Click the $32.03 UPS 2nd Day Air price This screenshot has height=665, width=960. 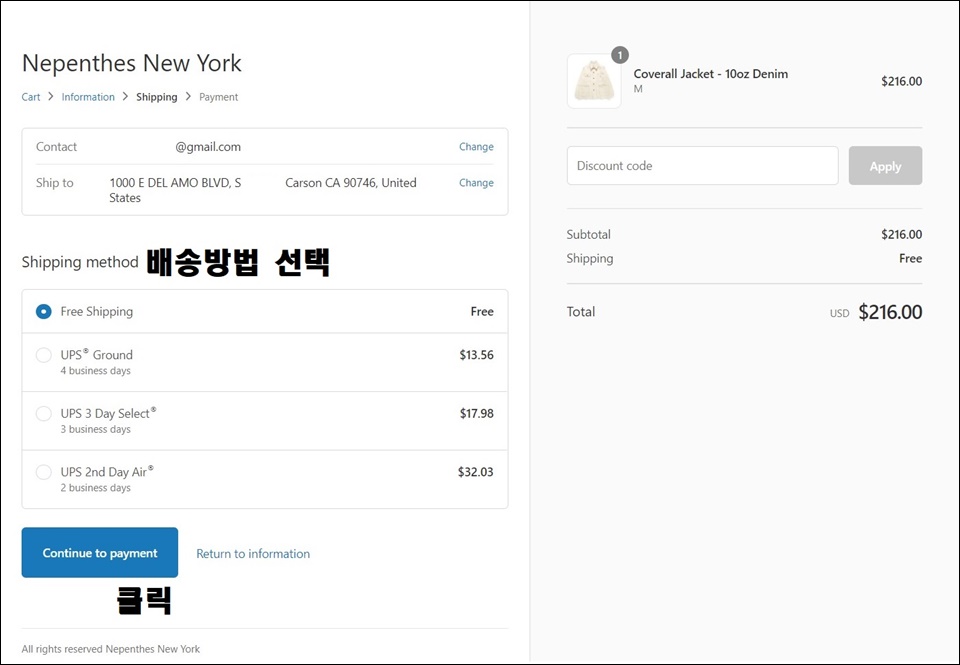click(x=476, y=472)
